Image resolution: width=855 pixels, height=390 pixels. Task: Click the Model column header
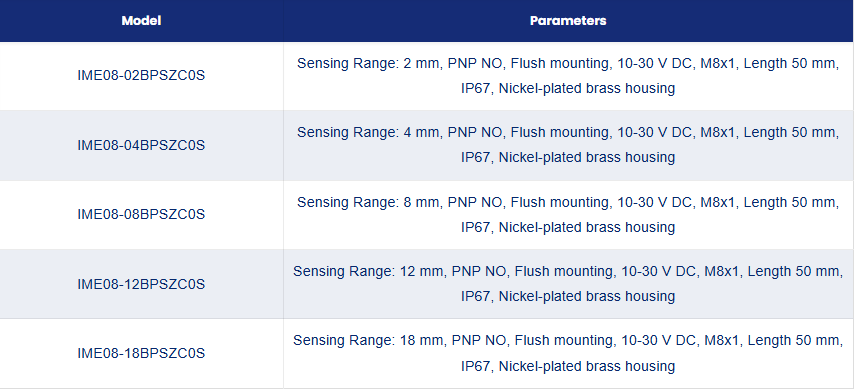[141, 21]
